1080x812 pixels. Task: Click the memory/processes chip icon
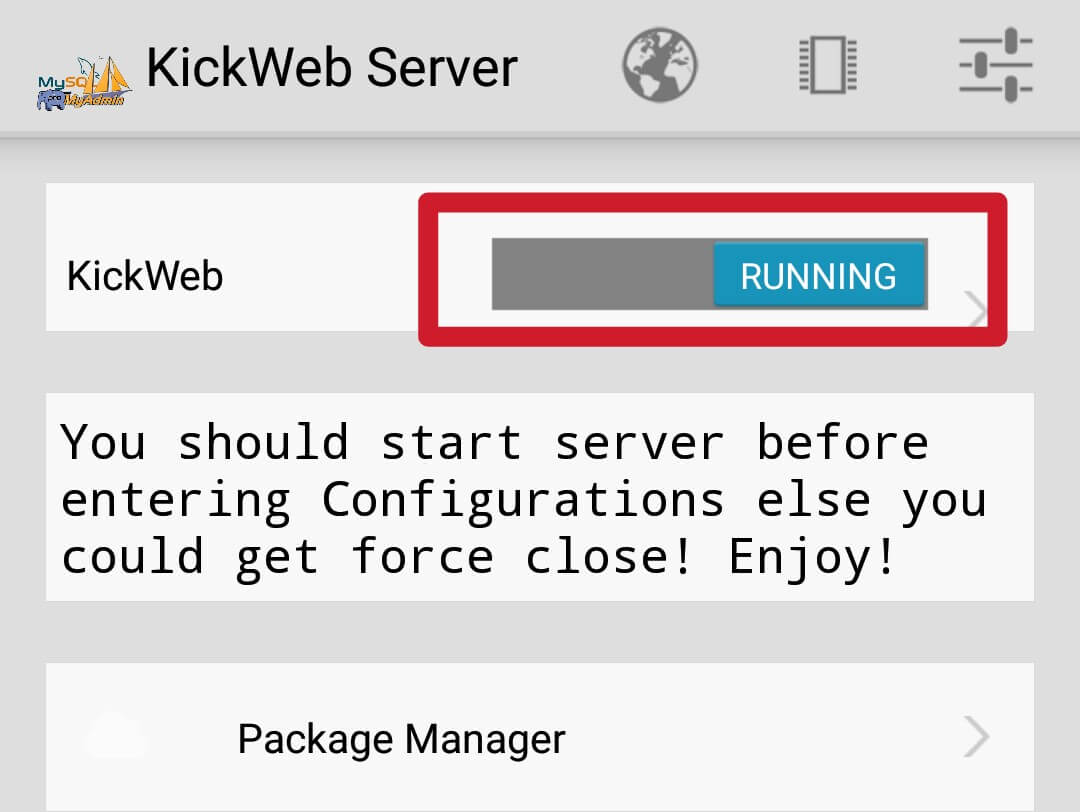[x=826, y=63]
